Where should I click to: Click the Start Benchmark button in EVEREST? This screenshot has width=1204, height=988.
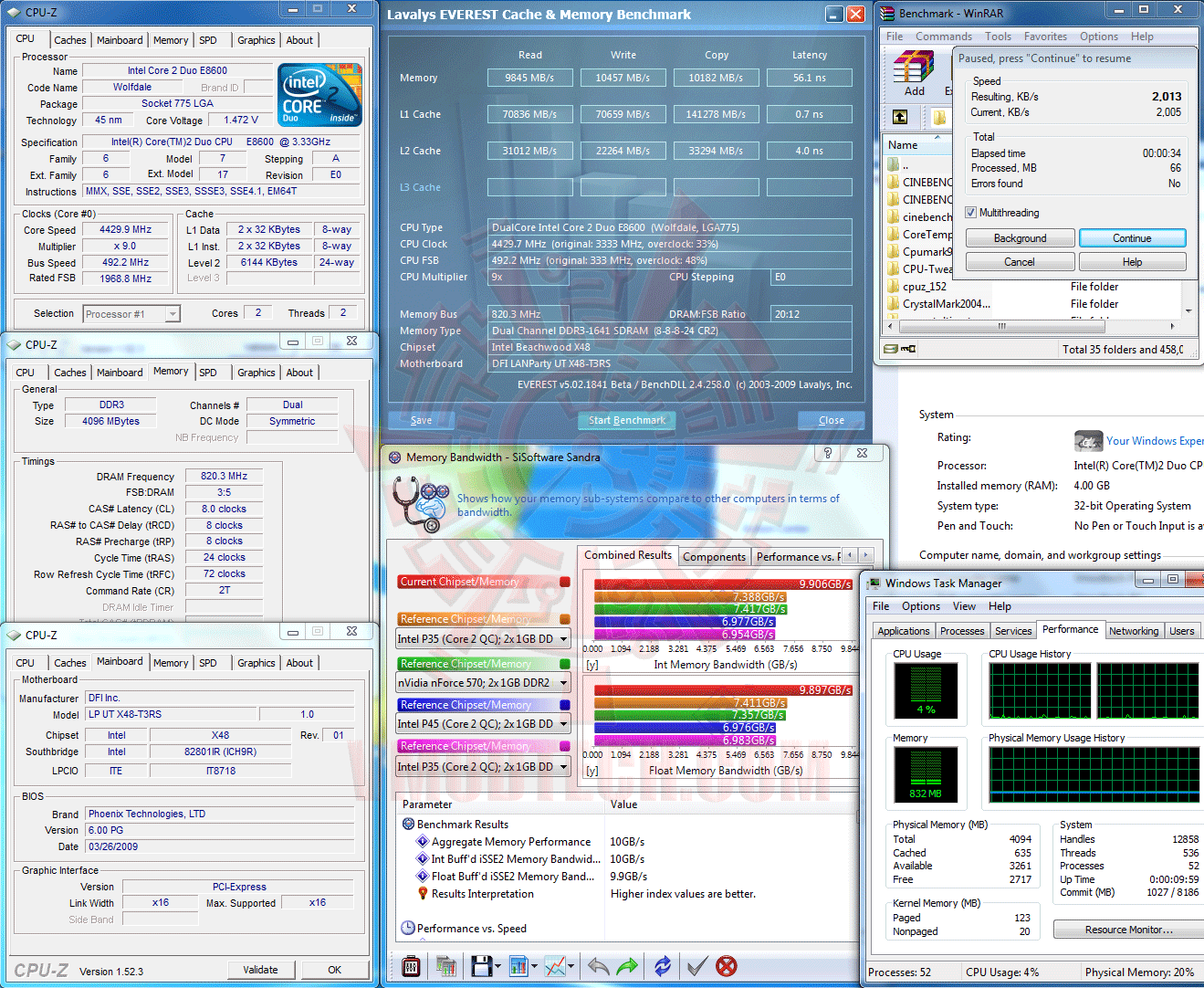(627, 420)
